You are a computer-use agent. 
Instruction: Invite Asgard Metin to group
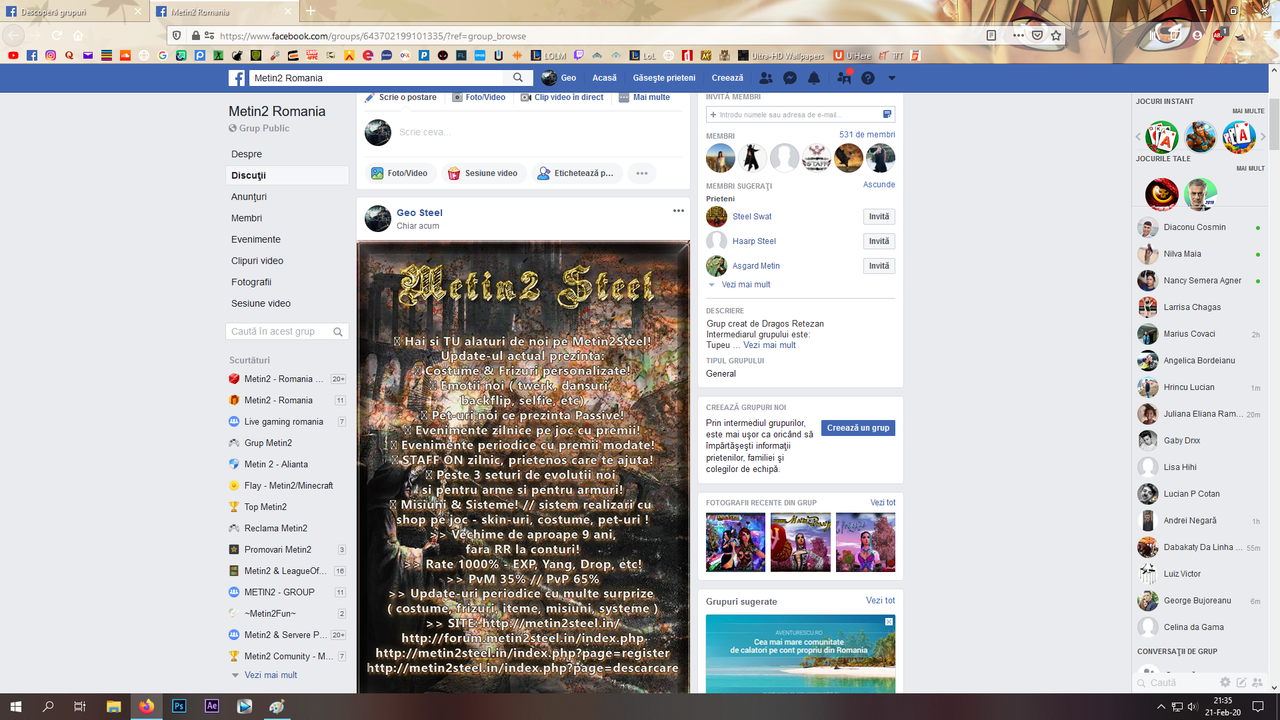coord(879,266)
